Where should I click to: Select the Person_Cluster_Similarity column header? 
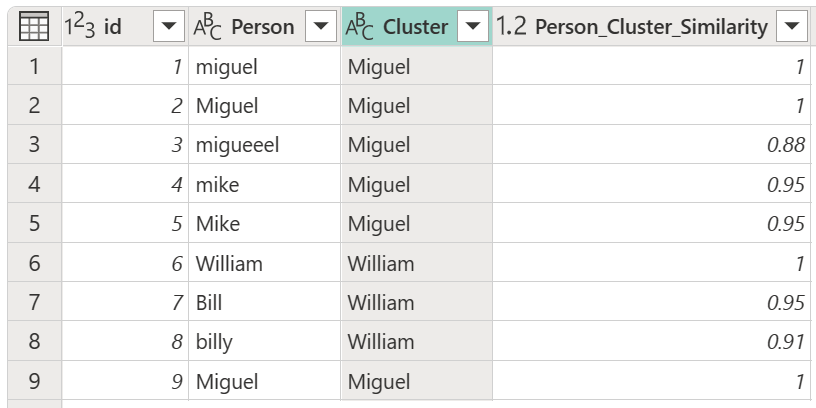tap(650, 28)
